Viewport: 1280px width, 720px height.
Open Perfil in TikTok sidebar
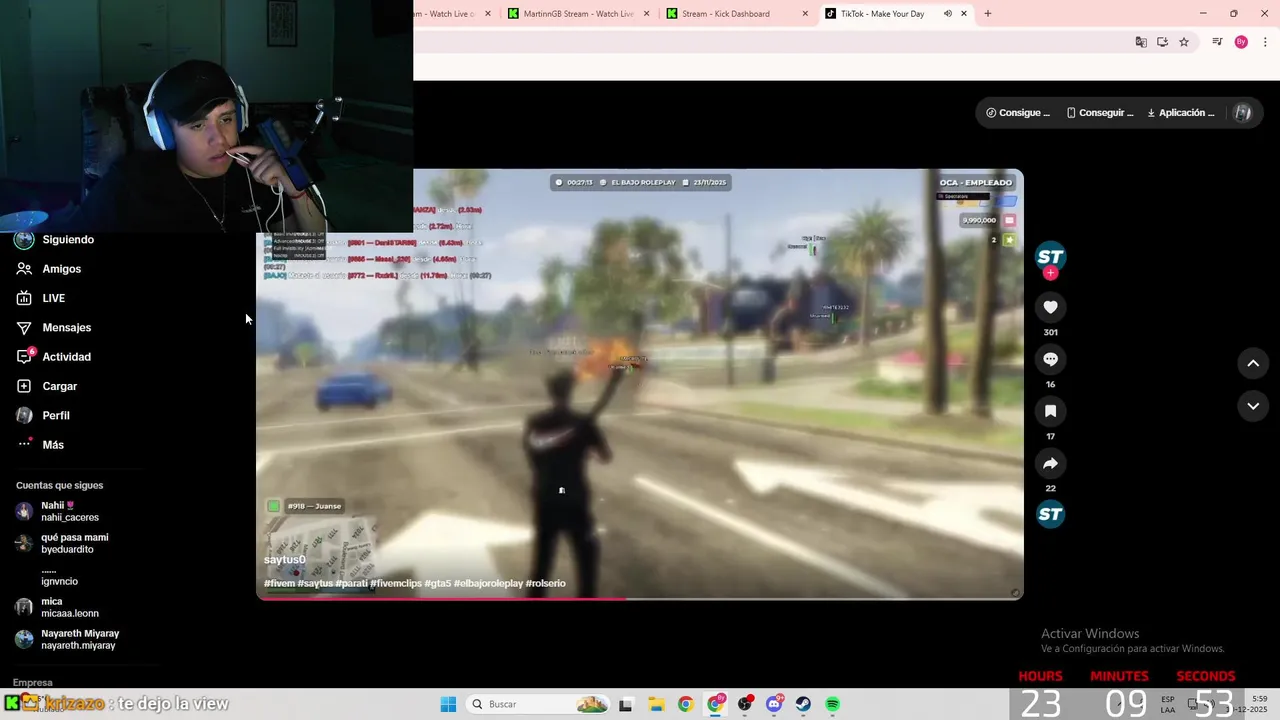[44, 415]
